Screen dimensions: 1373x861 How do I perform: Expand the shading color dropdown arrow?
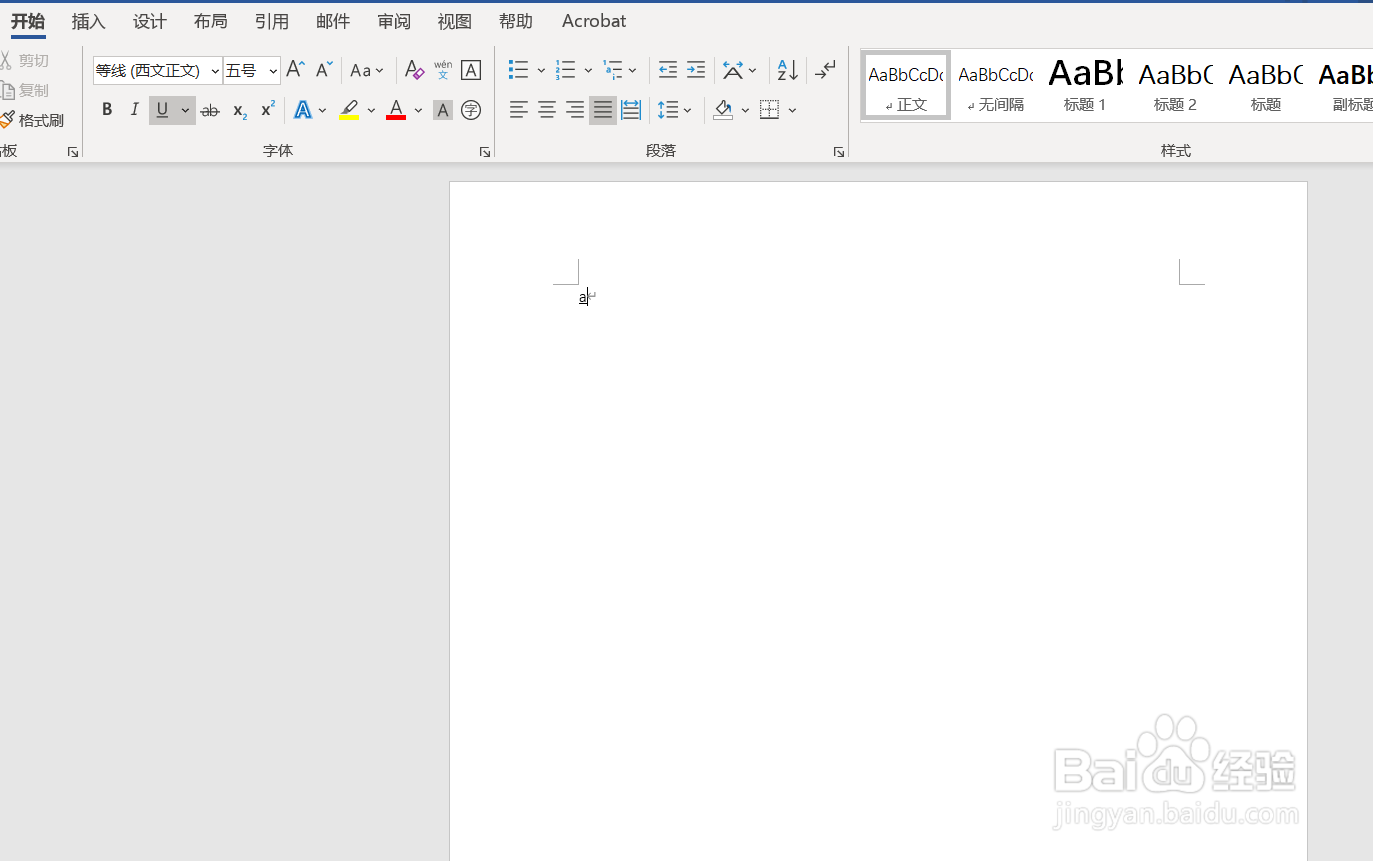(745, 110)
